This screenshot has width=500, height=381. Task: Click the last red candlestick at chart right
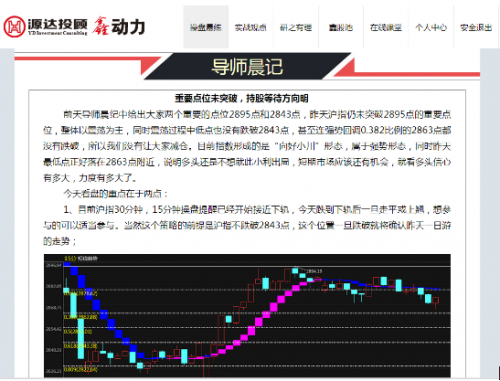[x=436, y=302]
